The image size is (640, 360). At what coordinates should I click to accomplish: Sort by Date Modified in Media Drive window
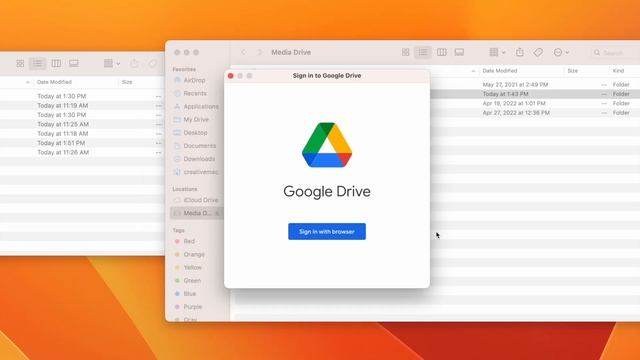click(500, 71)
